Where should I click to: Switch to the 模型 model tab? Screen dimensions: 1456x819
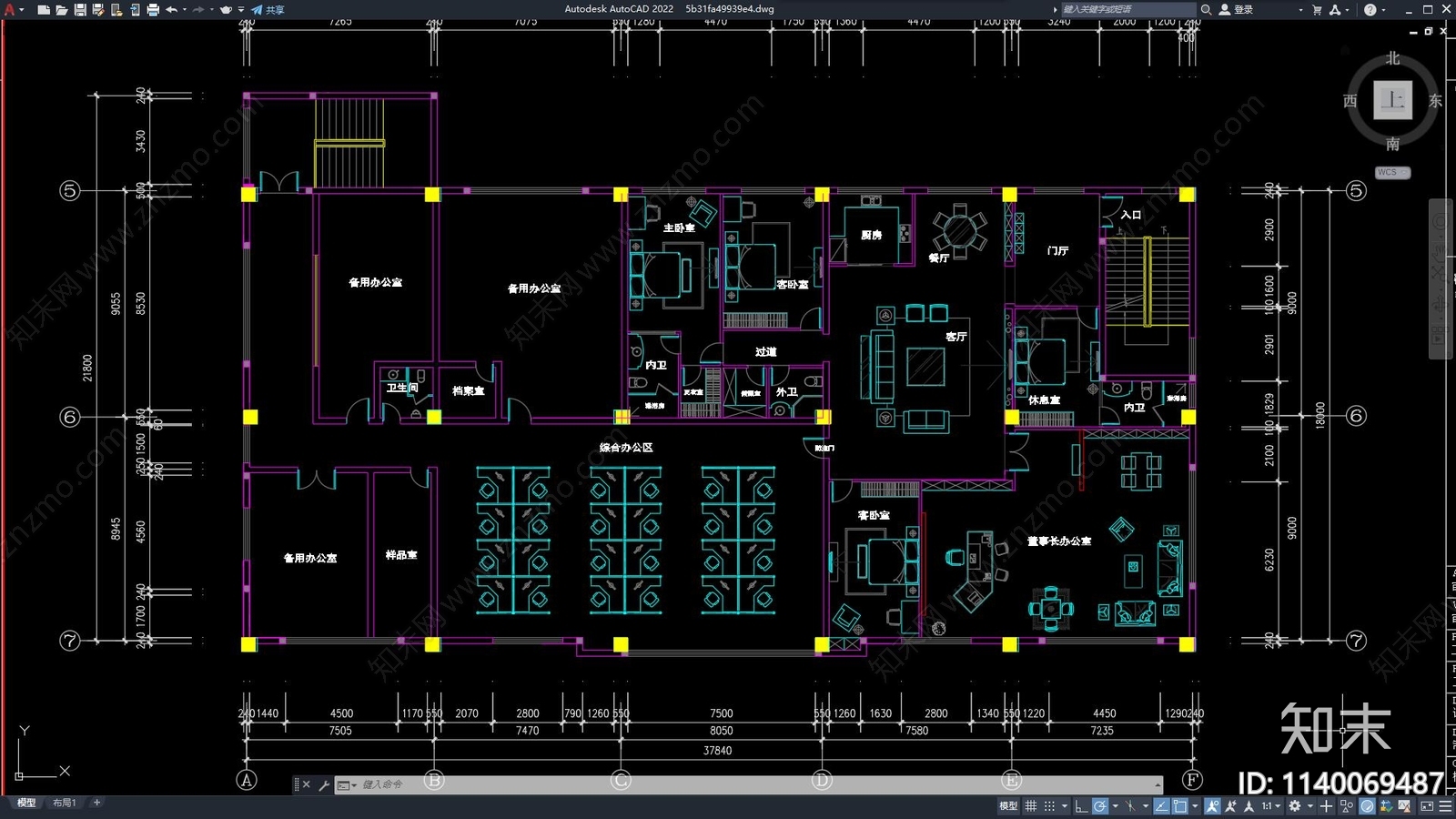[x=26, y=803]
